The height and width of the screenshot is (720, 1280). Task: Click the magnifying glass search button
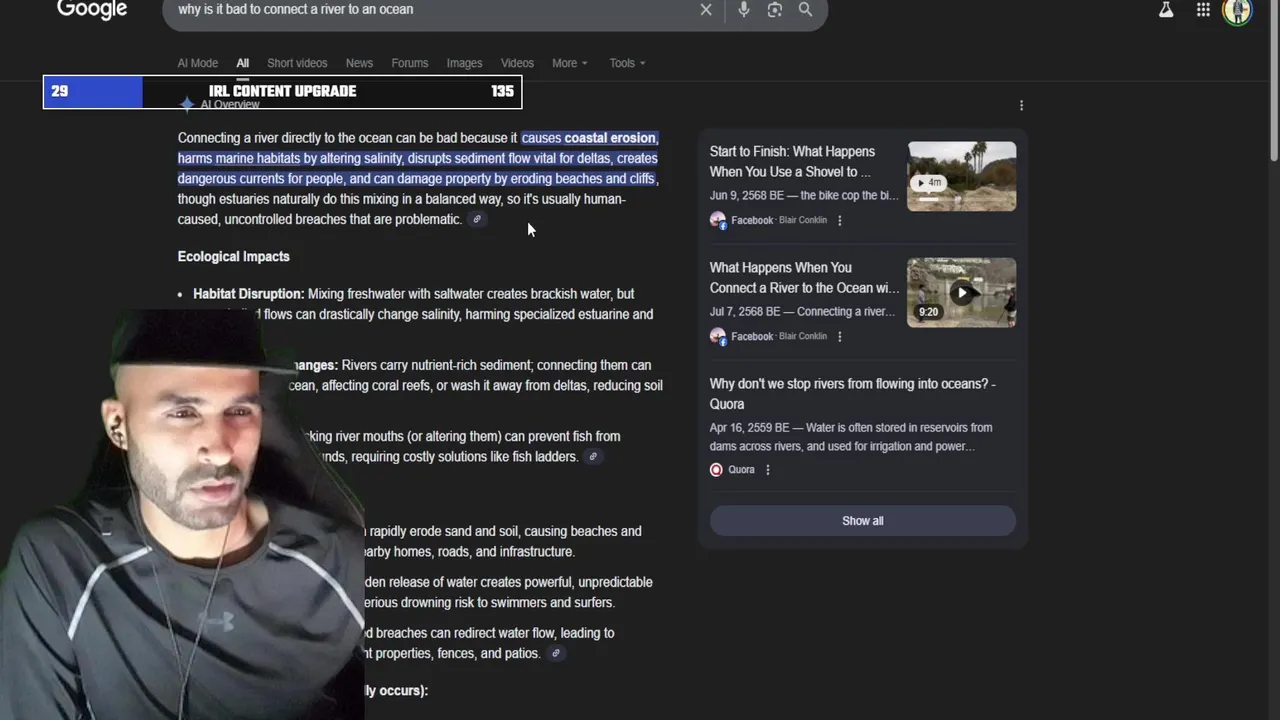pos(806,9)
